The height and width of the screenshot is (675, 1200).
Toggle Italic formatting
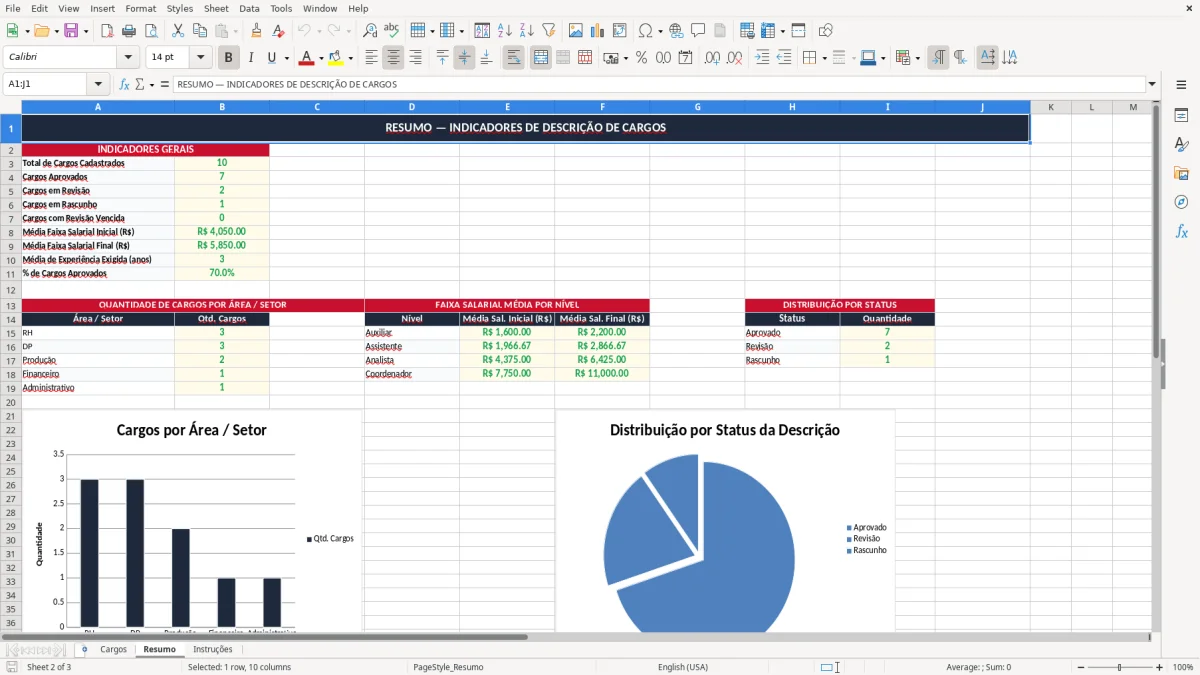pyautogui.click(x=250, y=58)
